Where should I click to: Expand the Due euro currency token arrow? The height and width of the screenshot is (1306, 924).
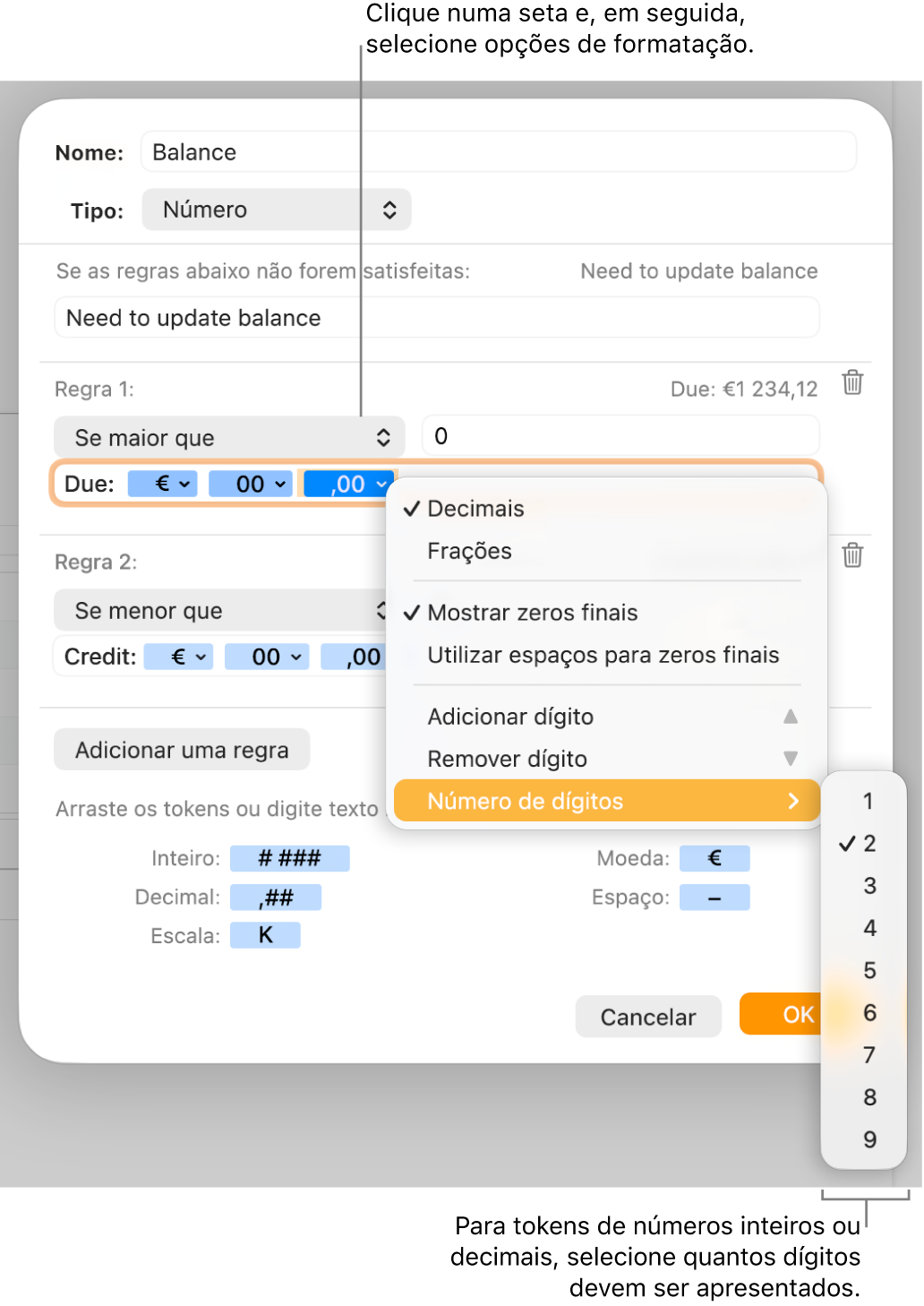pos(184,485)
